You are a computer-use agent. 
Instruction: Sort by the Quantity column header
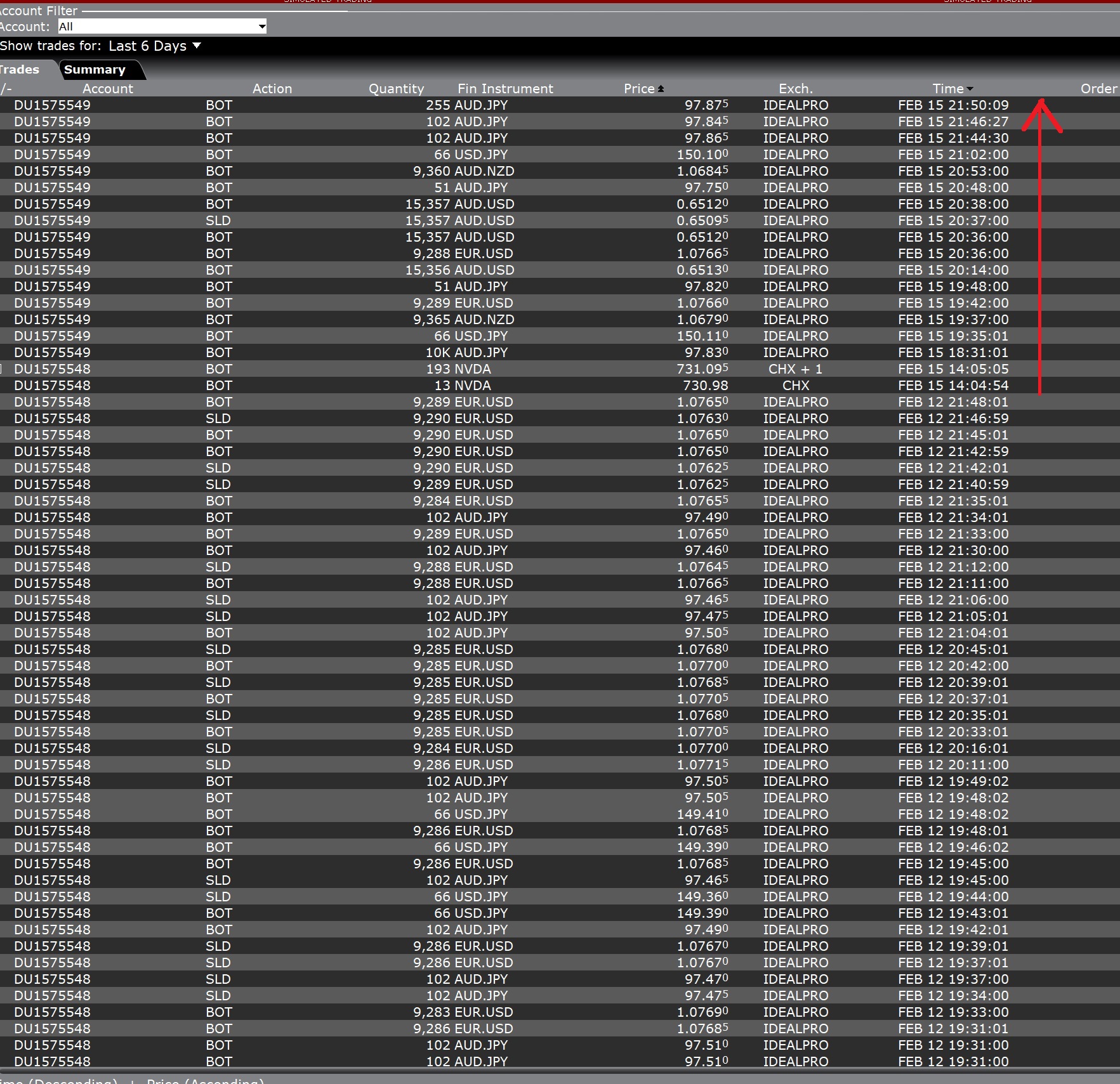click(396, 89)
